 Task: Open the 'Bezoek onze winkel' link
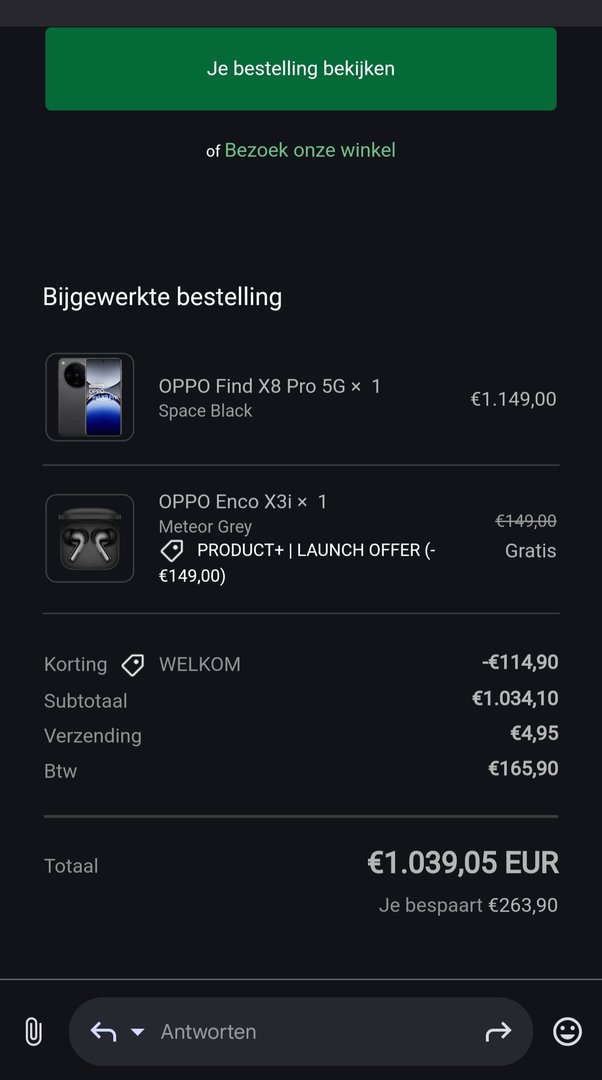[310, 150]
